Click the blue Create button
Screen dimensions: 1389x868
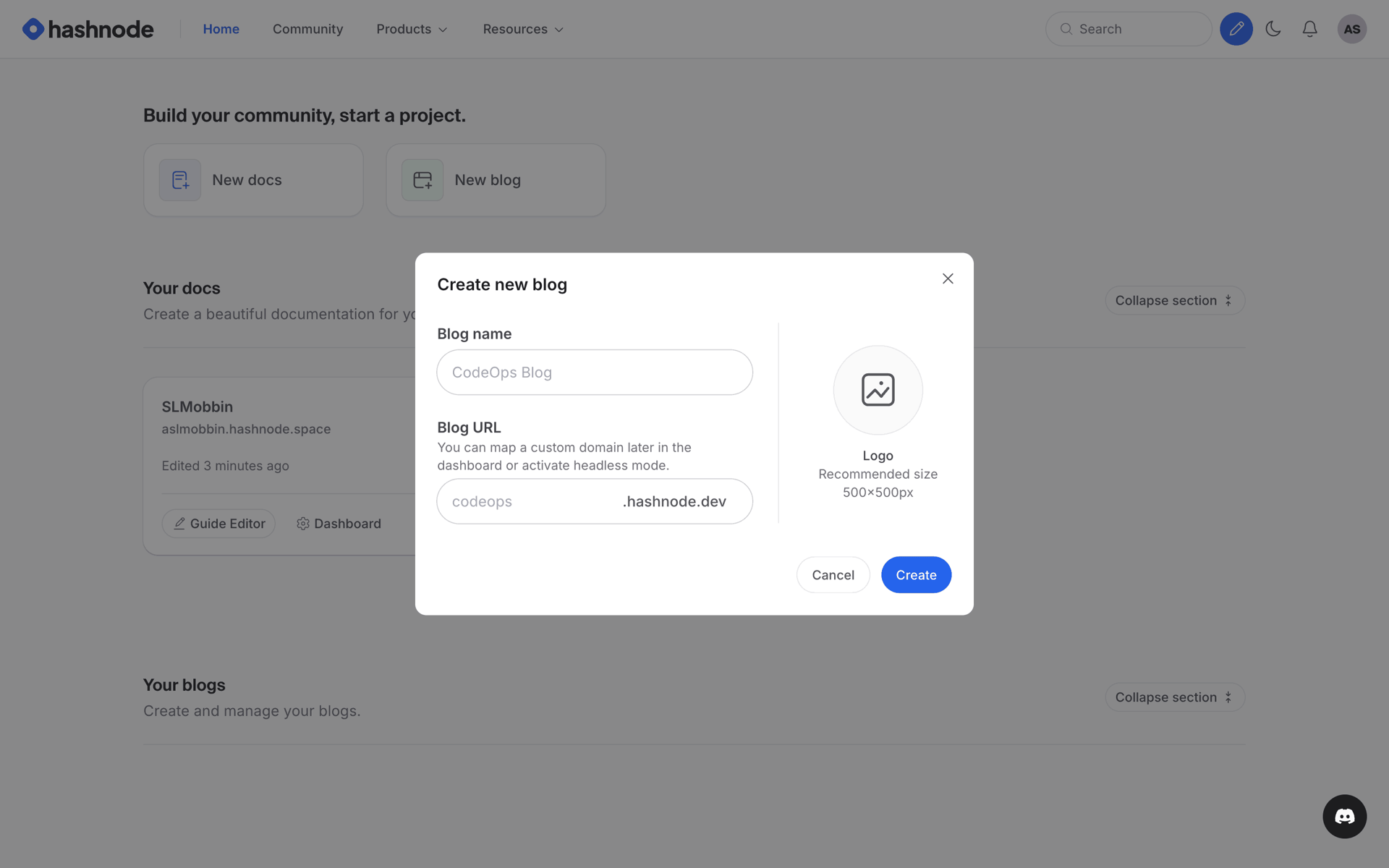pyautogui.click(x=916, y=575)
